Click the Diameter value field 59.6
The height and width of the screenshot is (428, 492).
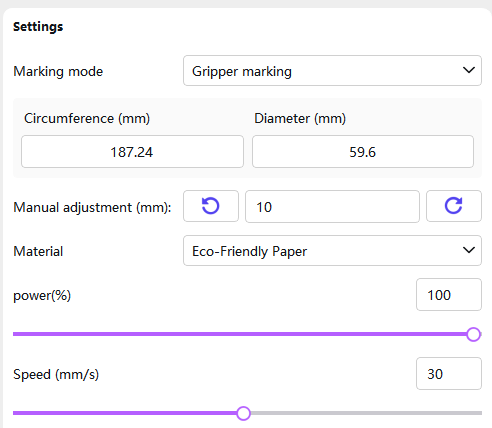tap(363, 152)
